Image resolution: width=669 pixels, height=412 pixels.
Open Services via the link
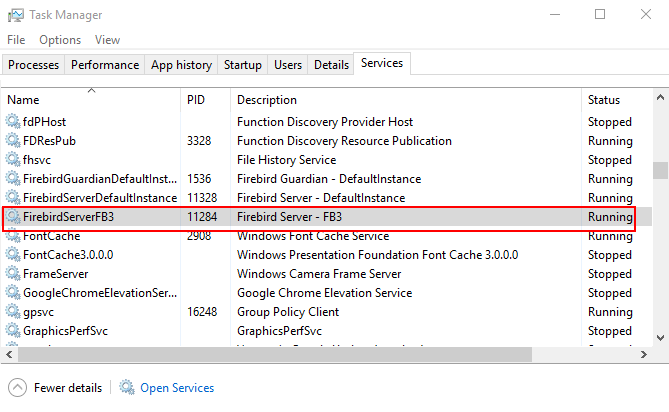tap(177, 388)
